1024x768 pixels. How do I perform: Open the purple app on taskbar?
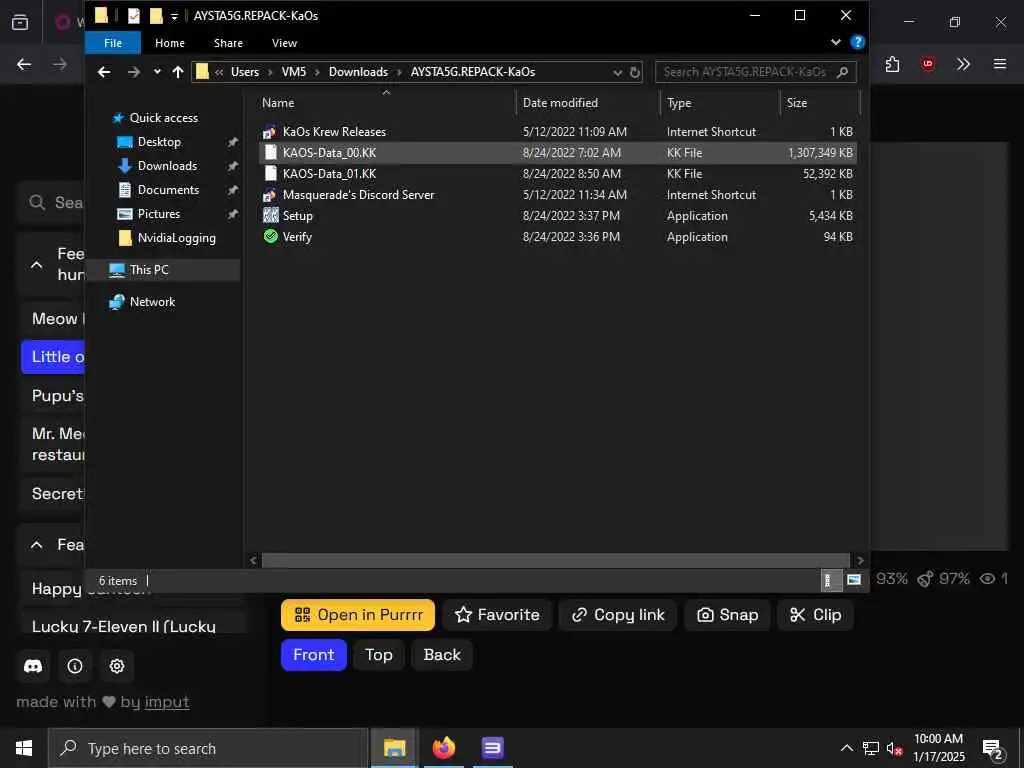point(492,748)
